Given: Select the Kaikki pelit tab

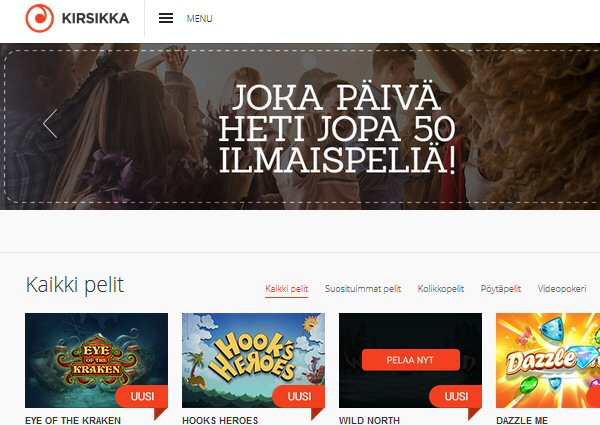Looking at the screenshot, I should pyautogui.click(x=287, y=289).
